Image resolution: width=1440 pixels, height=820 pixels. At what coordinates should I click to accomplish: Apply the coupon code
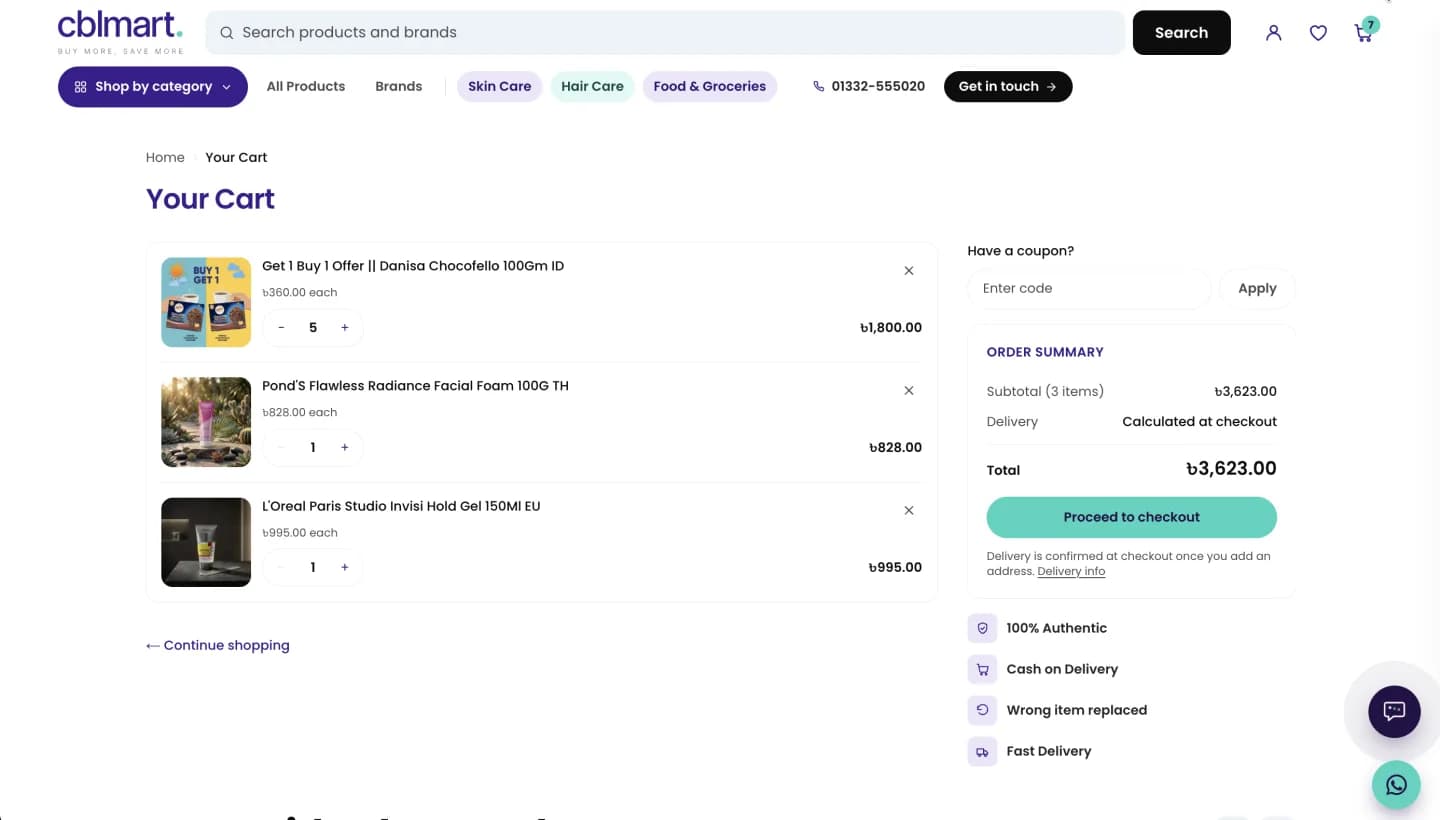click(x=1257, y=288)
